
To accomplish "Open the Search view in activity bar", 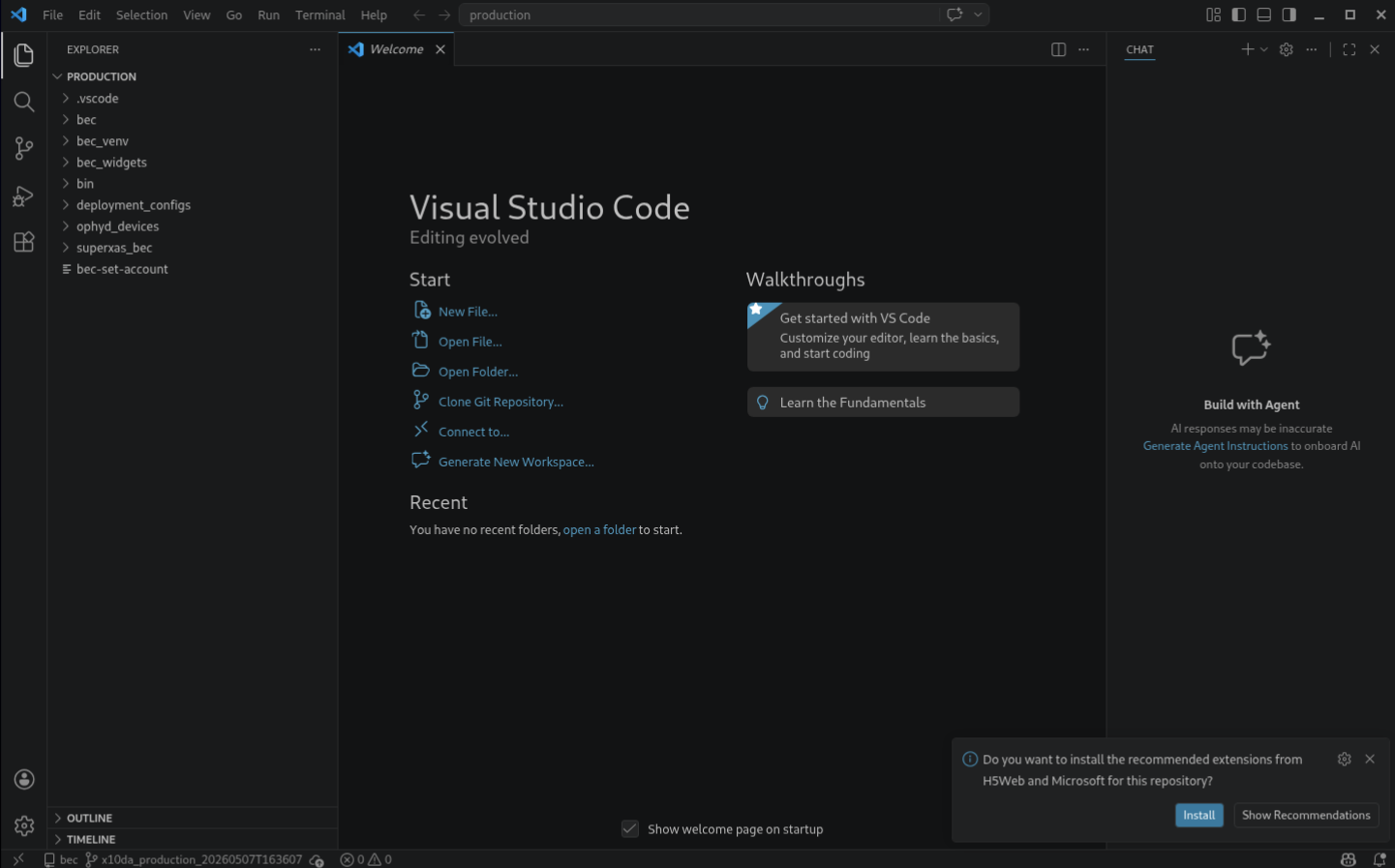I will point(24,102).
